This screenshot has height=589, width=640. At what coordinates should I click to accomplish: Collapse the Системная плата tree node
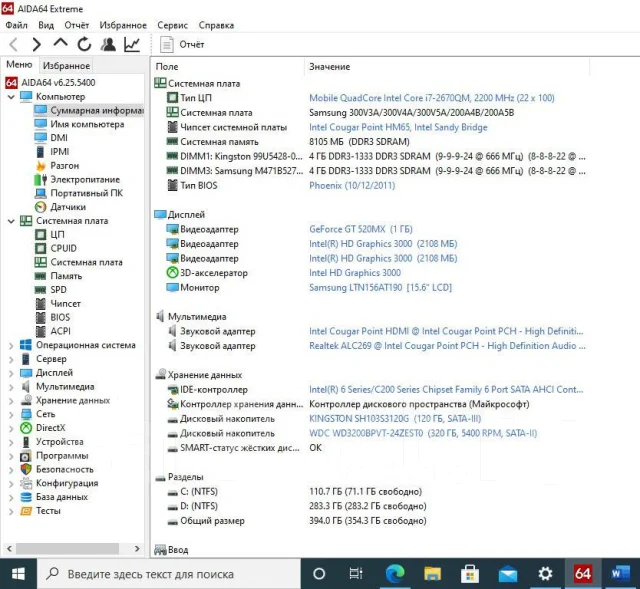coord(11,221)
